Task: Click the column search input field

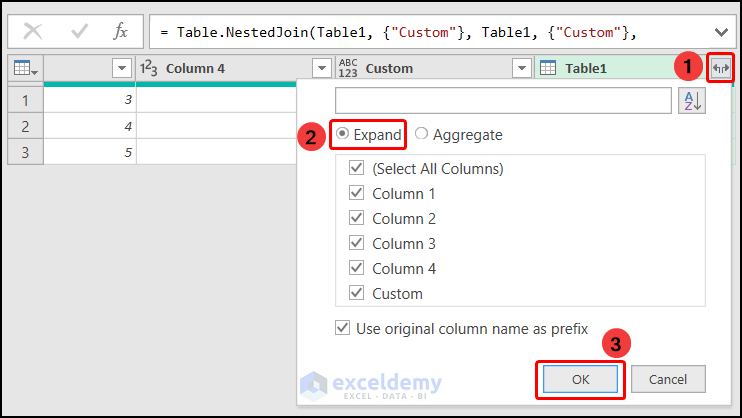Action: pyautogui.click(x=503, y=100)
